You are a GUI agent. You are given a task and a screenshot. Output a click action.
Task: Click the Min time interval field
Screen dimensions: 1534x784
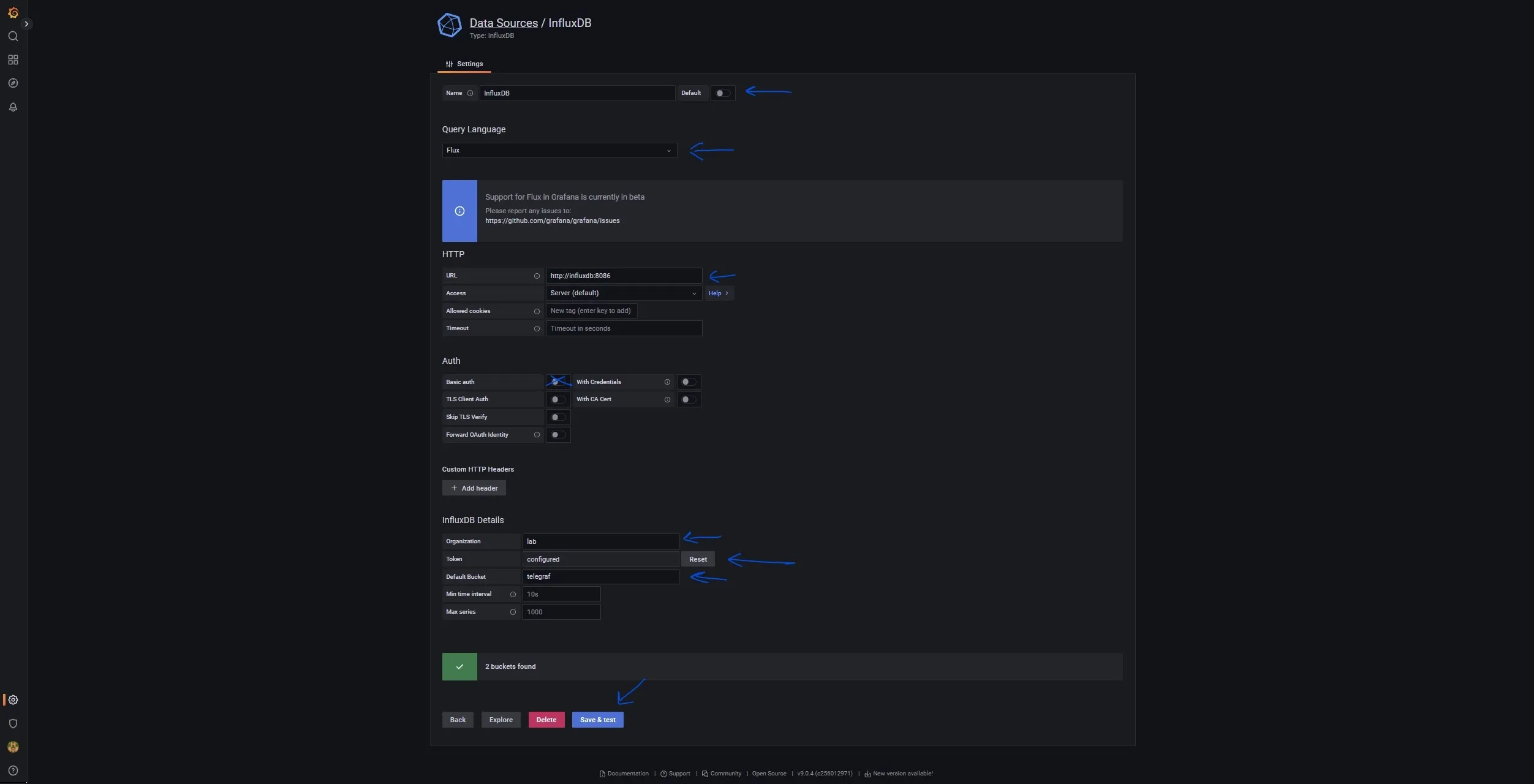561,594
